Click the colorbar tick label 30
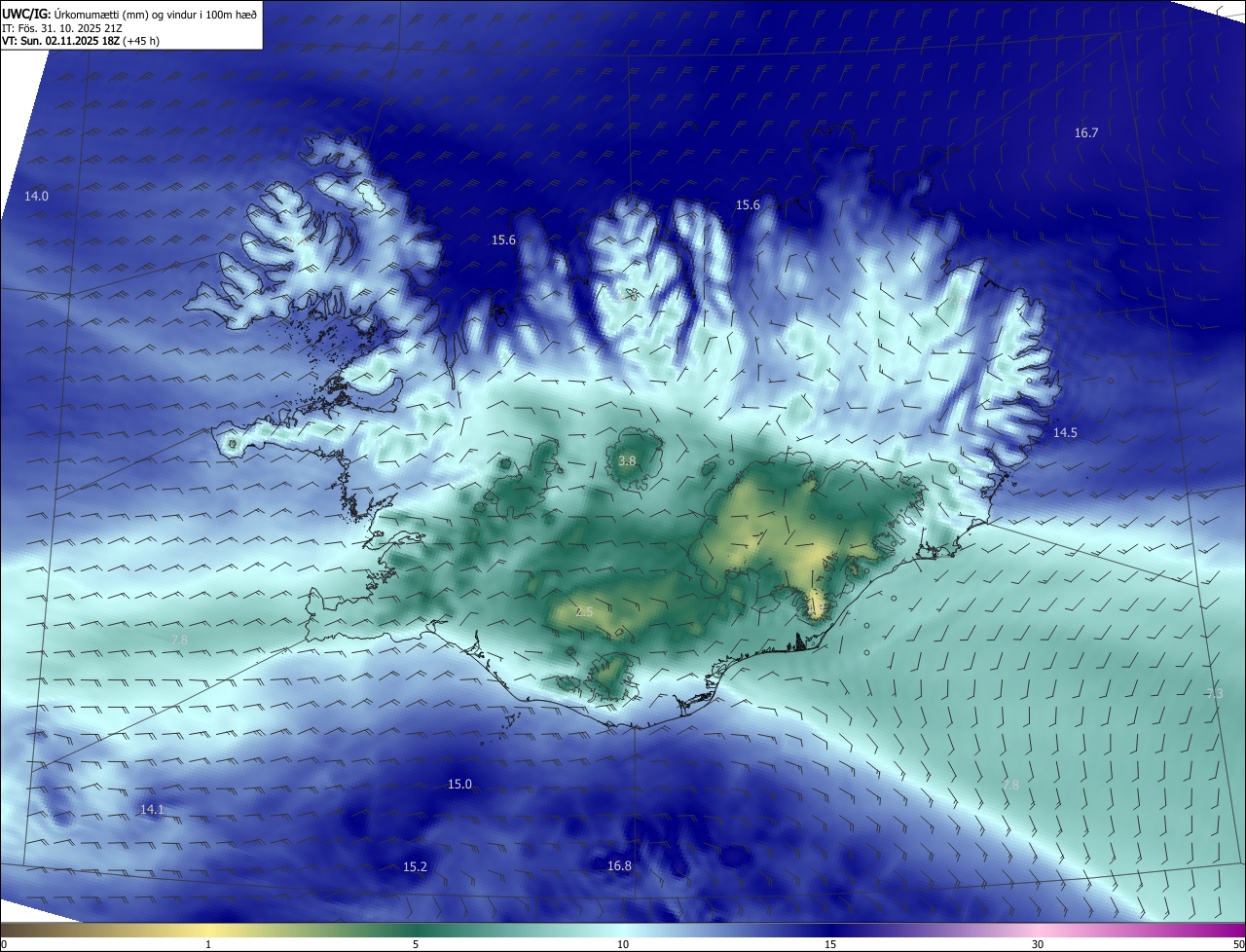The width and height of the screenshot is (1246, 952). (x=1038, y=945)
